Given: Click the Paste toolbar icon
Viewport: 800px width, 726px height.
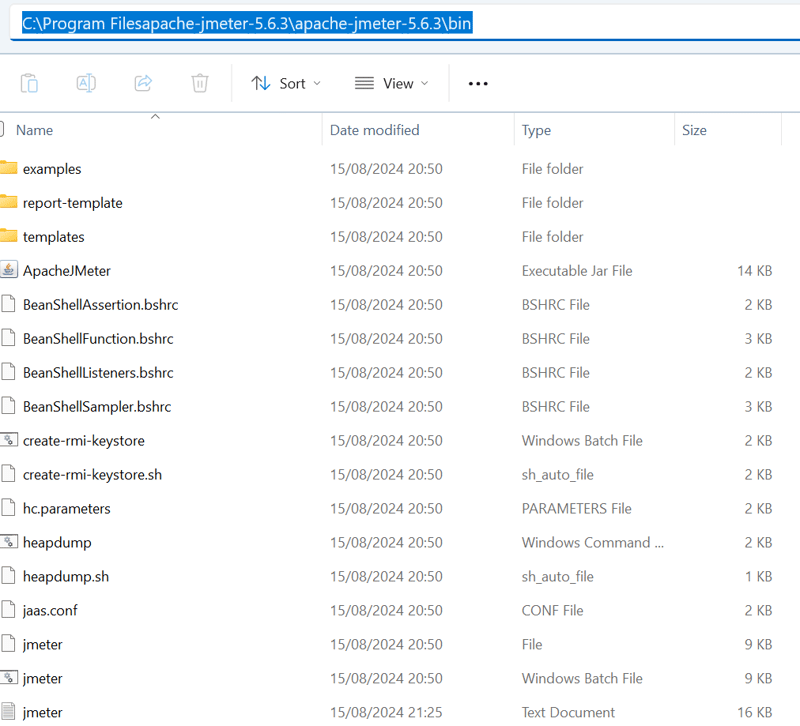Looking at the screenshot, I should [x=29, y=83].
